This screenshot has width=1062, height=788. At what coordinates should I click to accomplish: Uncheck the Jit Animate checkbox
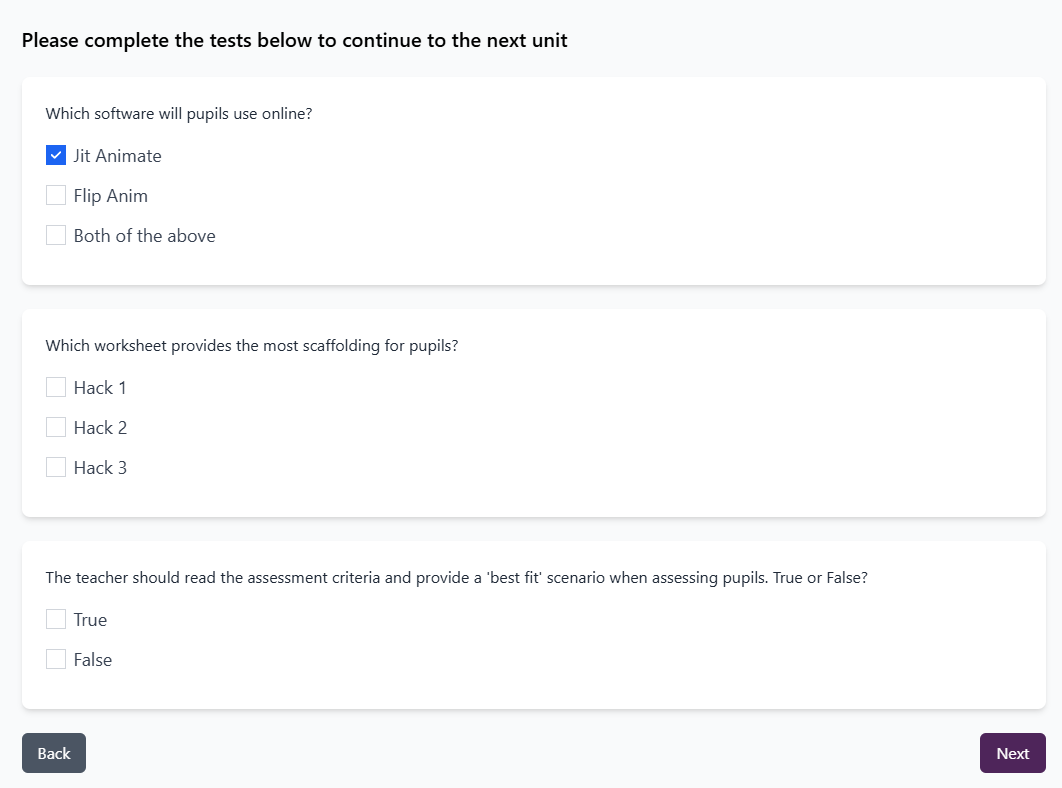coord(56,156)
